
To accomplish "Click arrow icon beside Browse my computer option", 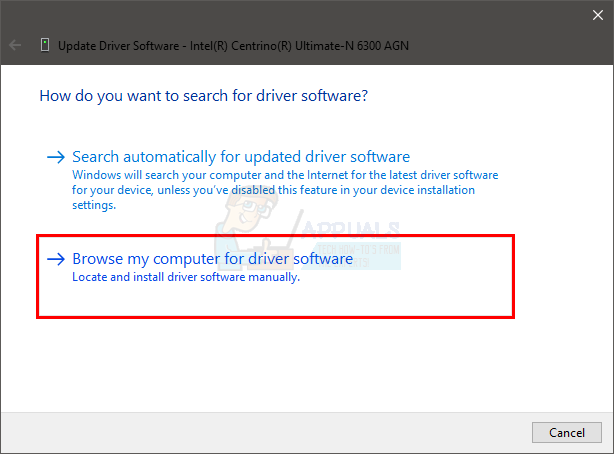I will 56,259.
